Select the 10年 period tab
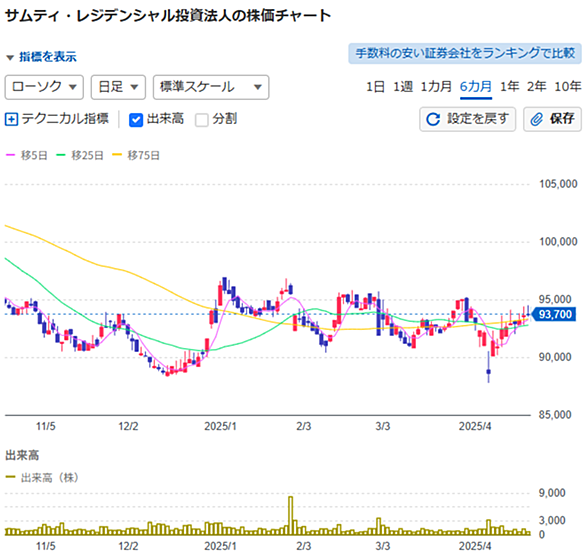 [568, 87]
